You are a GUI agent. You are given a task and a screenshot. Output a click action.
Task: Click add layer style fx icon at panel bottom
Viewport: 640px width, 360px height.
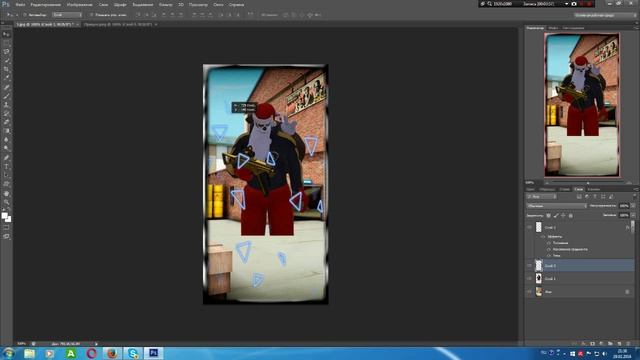coord(583,344)
